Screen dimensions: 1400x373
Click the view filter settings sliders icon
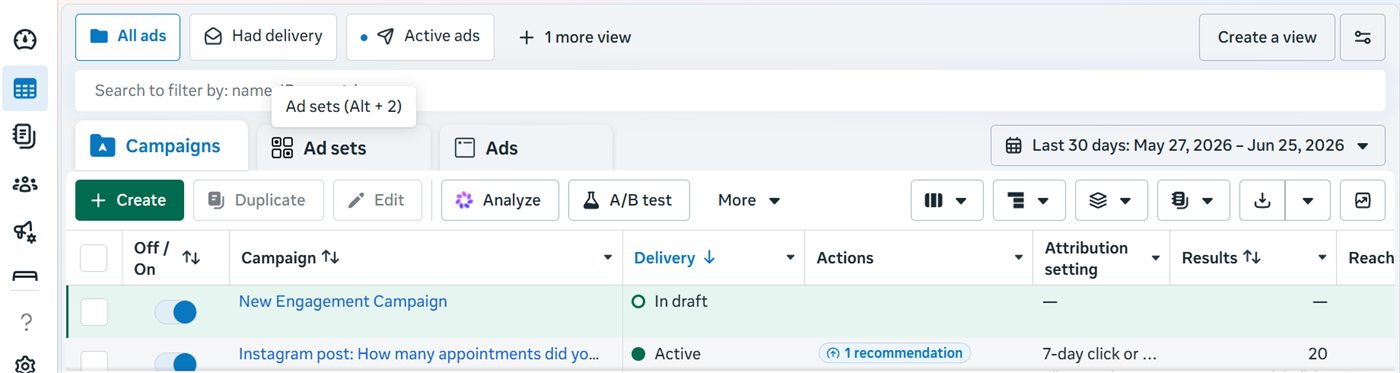pos(1363,38)
